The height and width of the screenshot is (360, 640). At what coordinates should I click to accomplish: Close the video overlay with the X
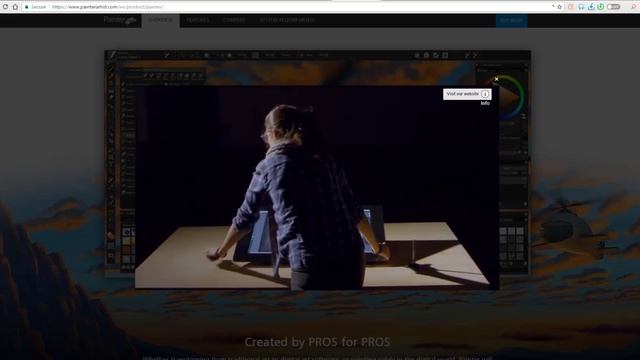tap(496, 79)
